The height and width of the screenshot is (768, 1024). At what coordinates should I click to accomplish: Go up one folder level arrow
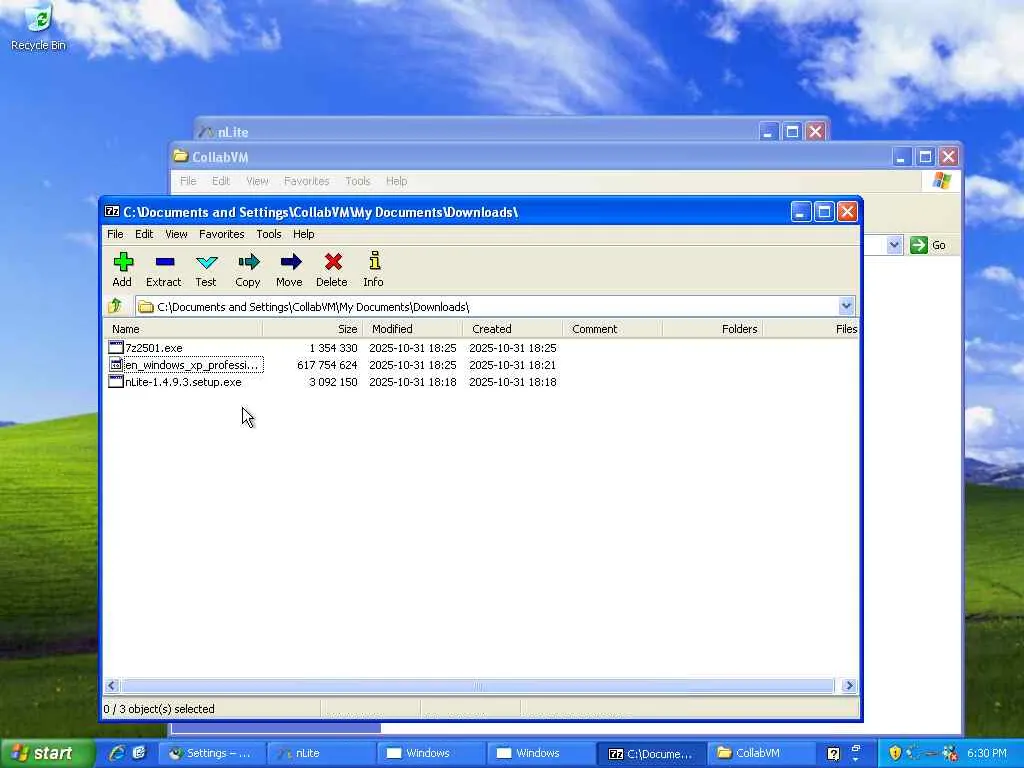116,306
